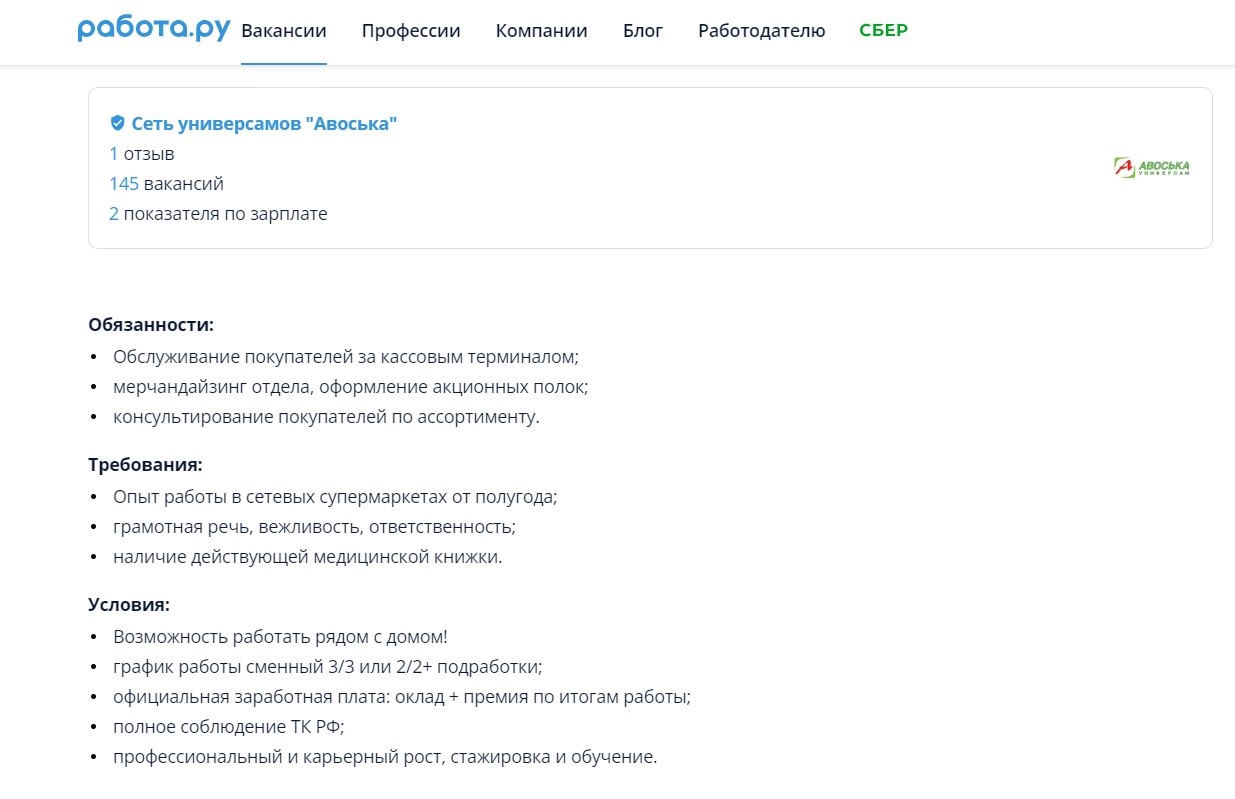Click the verified checkmark badge beside Авоська
The image size is (1235, 799).
click(x=117, y=123)
